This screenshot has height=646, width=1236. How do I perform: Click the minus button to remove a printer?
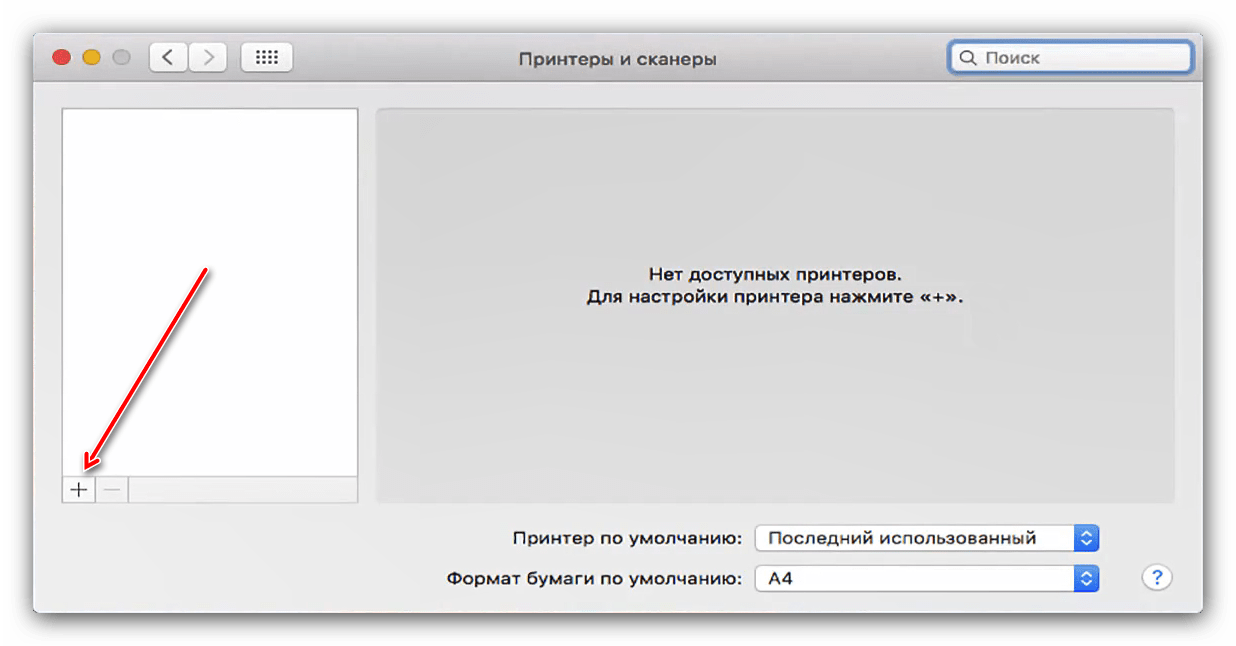coord(112,490)
